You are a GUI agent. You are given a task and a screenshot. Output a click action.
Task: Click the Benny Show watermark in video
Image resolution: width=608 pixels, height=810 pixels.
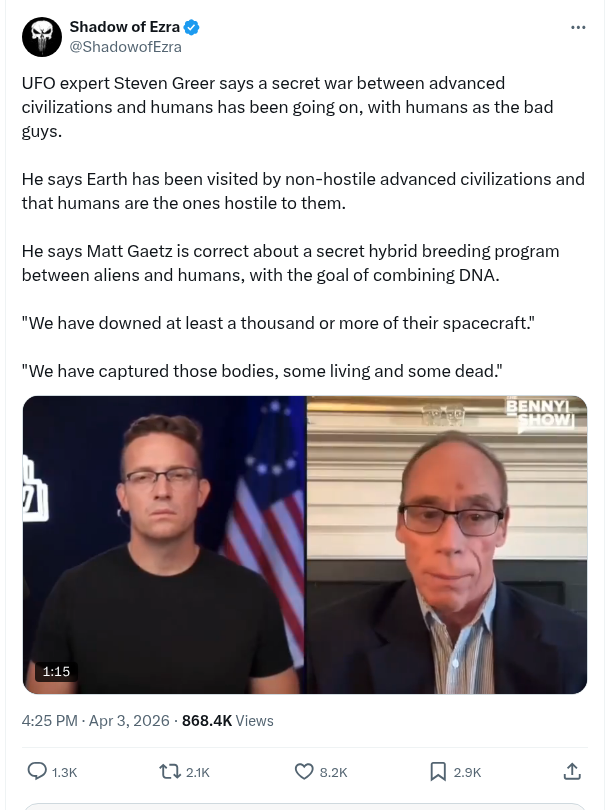tap(540, 413)
